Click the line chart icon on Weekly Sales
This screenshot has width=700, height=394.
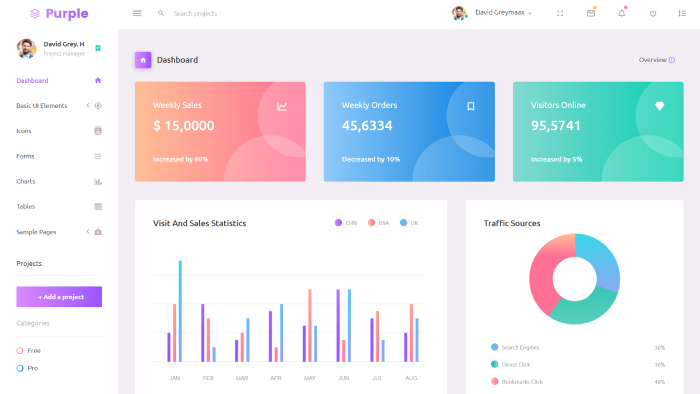pyautogui.click(x=282, y=106)
